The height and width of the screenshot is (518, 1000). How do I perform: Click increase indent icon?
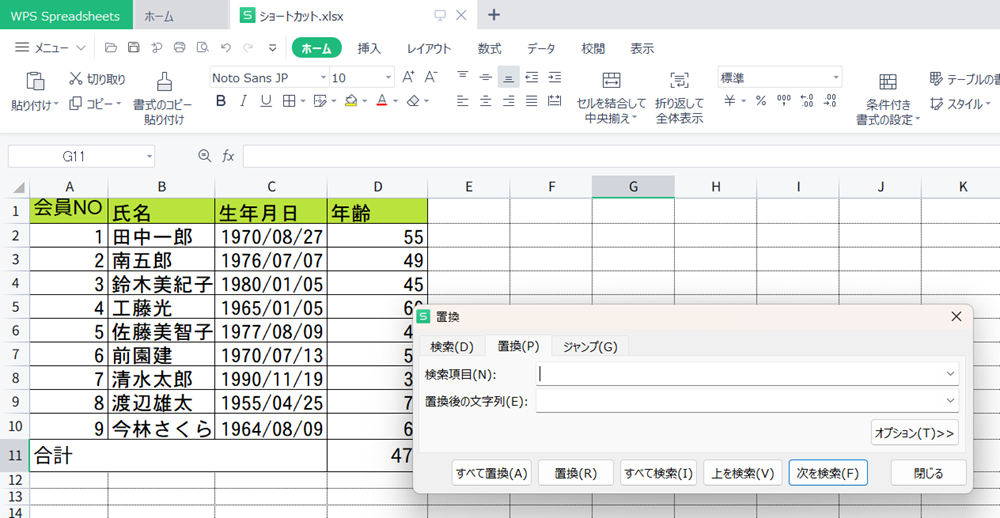[555, 77]
